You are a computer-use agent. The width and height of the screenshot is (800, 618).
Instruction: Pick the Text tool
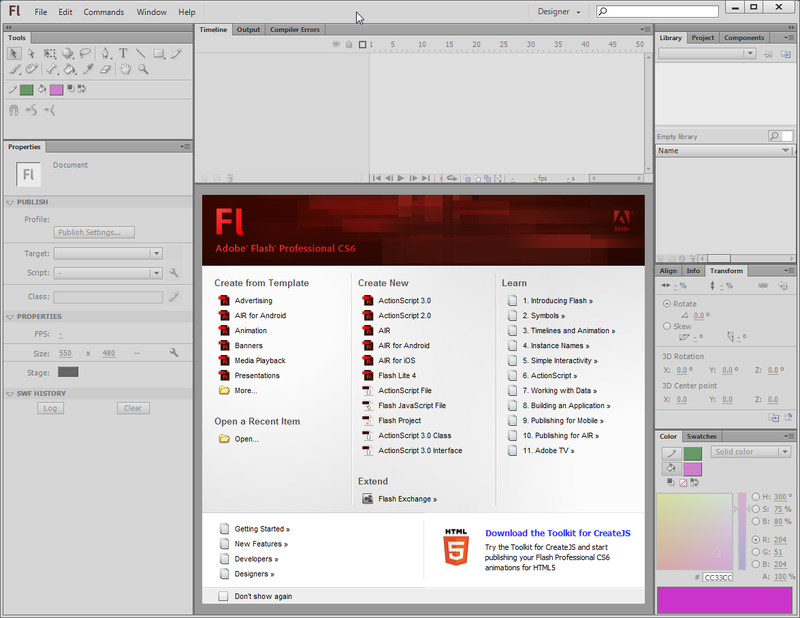coord(123,54)
